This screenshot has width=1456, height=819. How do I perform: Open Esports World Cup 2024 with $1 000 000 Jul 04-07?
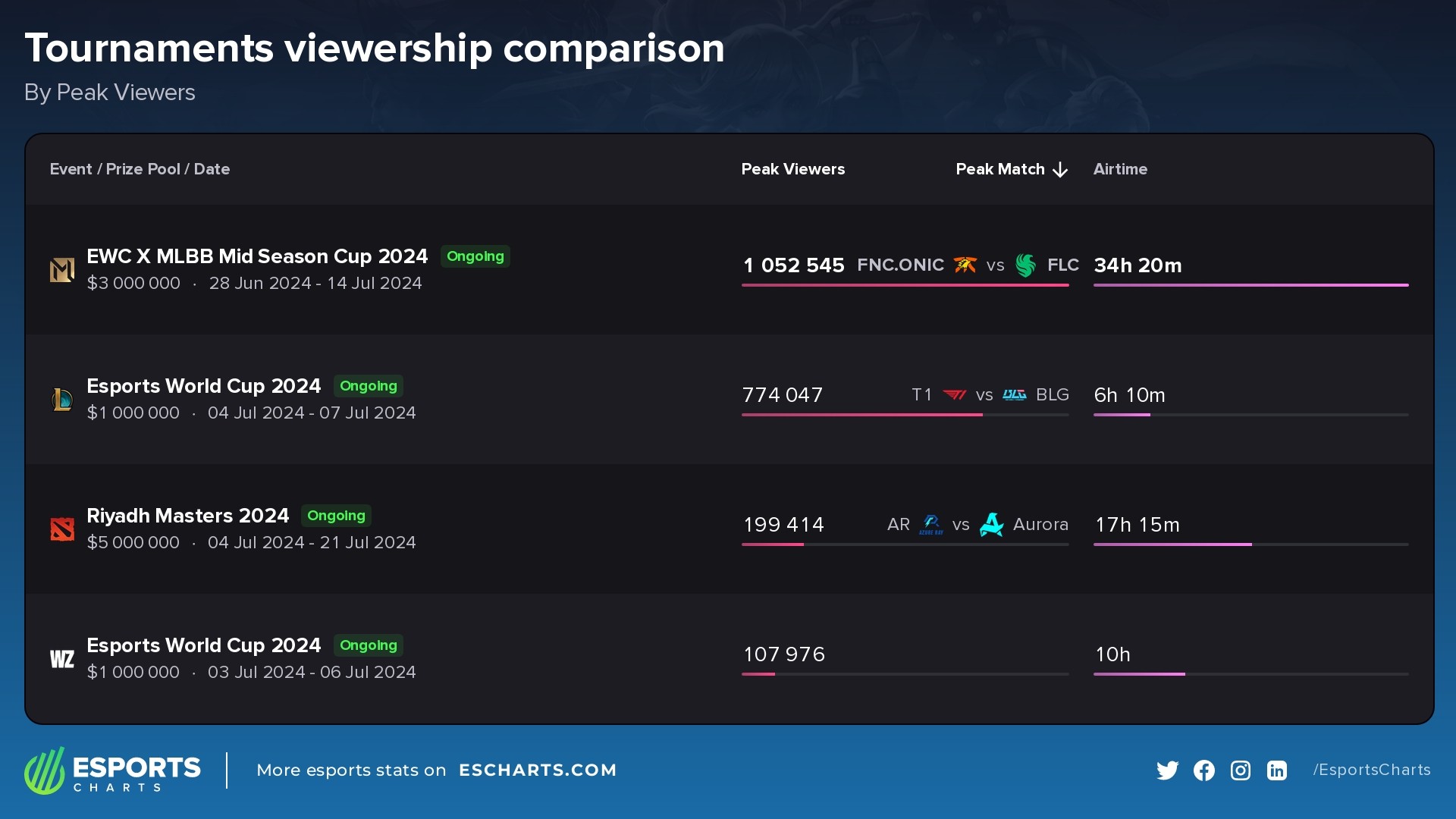[204, 386]
